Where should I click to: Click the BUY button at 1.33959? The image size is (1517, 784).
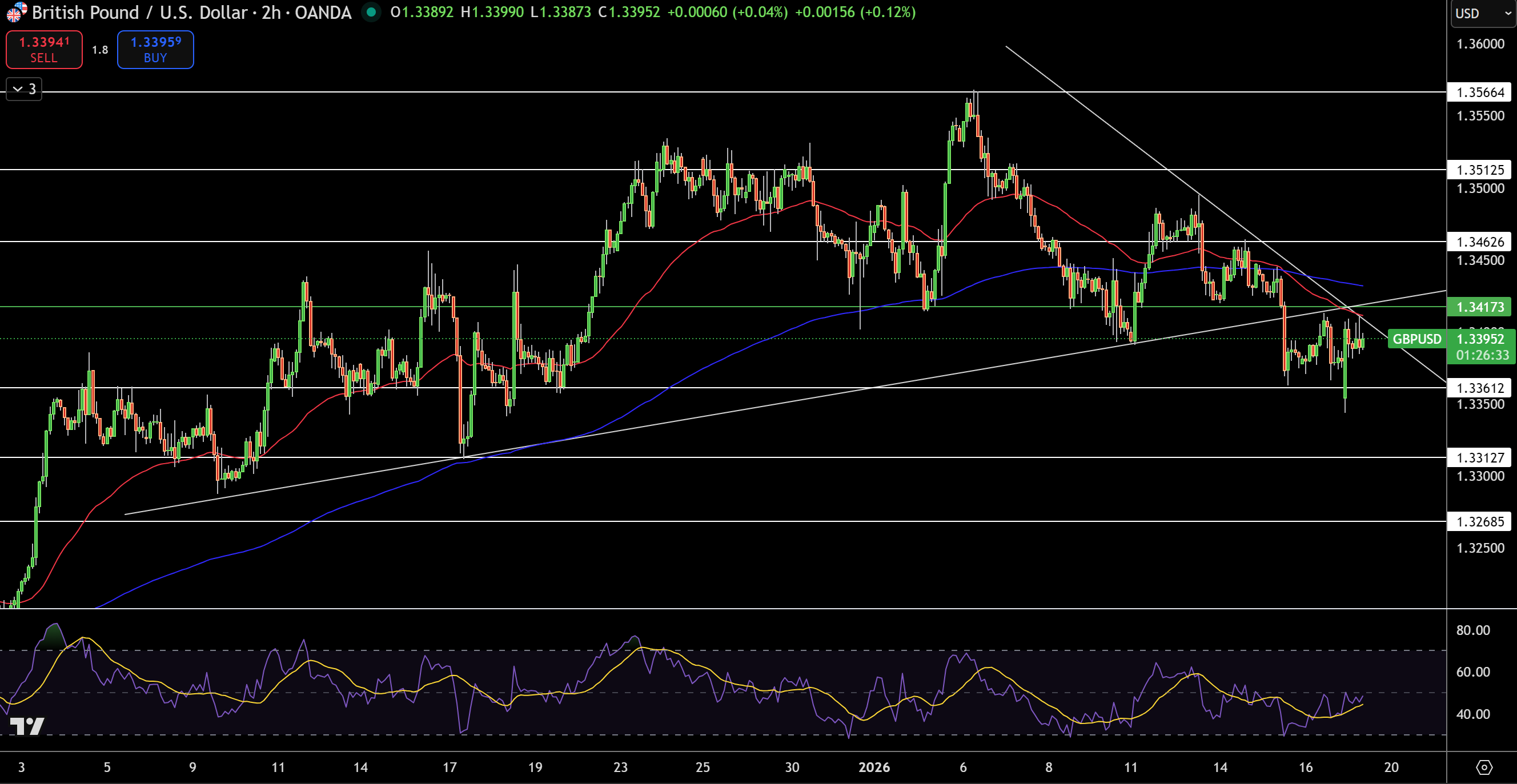155,50
